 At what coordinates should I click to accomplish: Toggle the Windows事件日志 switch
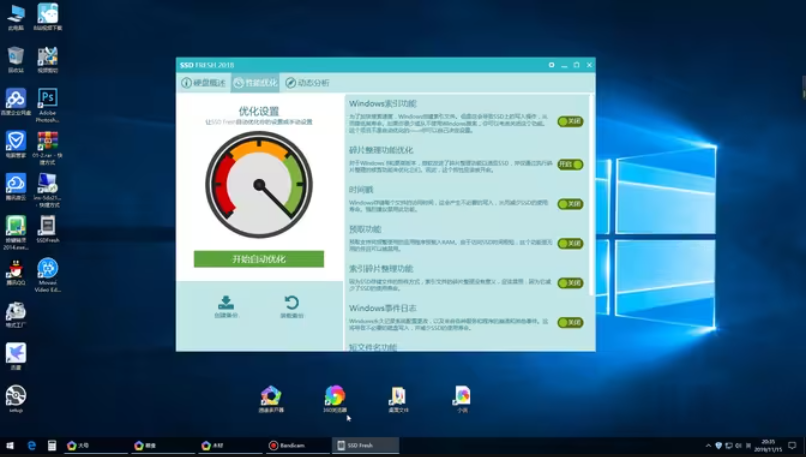point(570,322)
